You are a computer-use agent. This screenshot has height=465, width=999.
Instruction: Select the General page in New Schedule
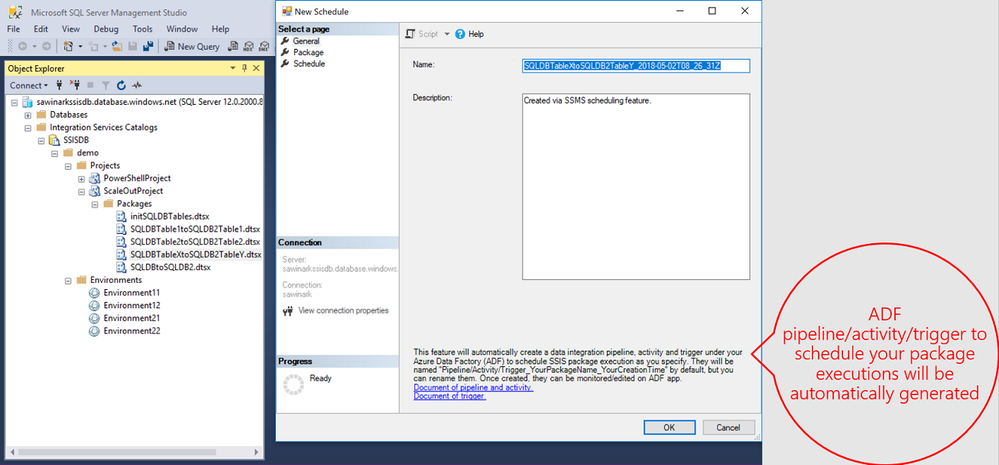(x=306, y=41)
